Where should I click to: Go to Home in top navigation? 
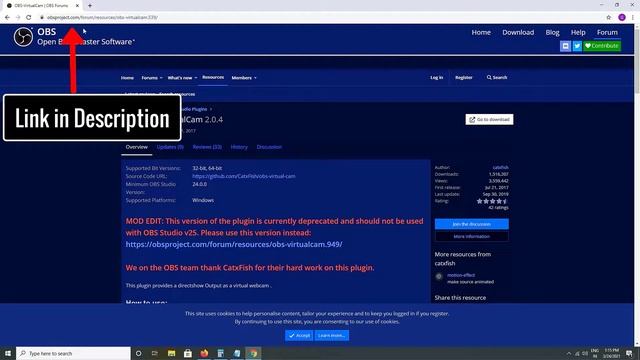tap(481, 32)
